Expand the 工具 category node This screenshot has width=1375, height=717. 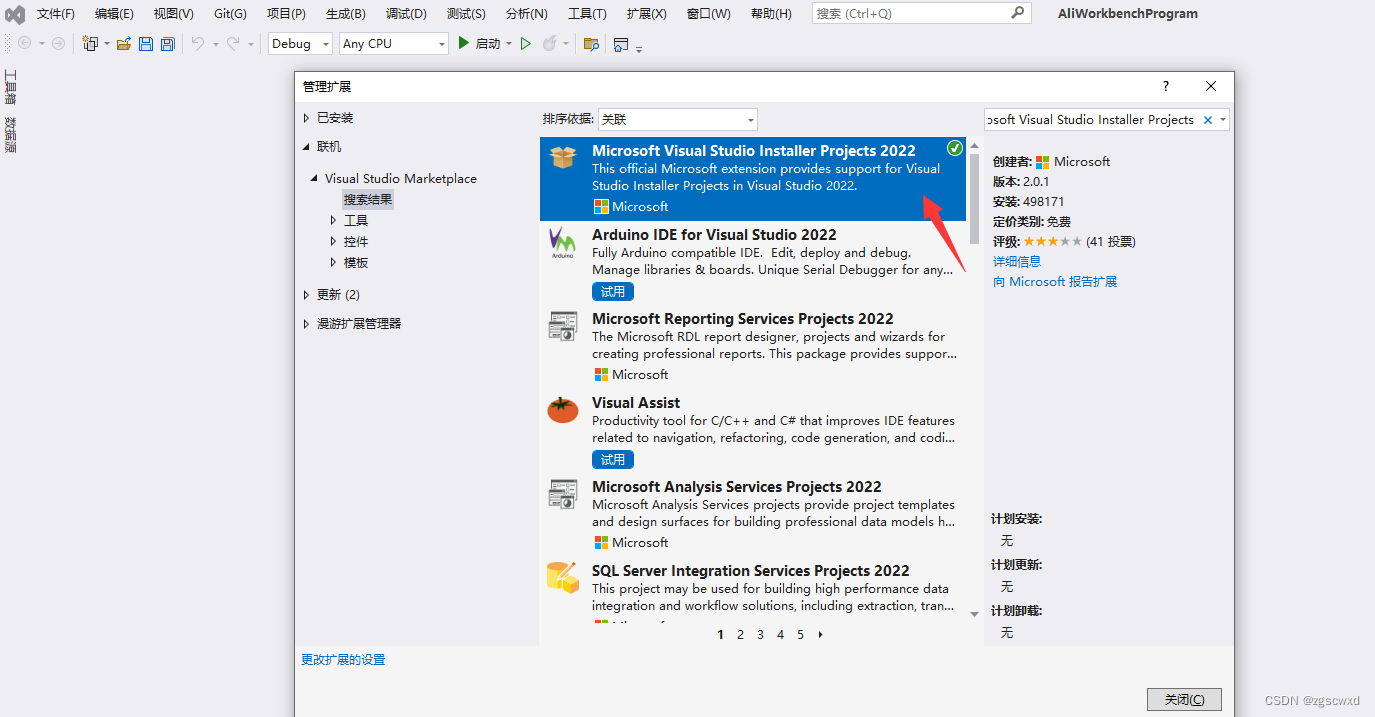[x=334, y=220]
